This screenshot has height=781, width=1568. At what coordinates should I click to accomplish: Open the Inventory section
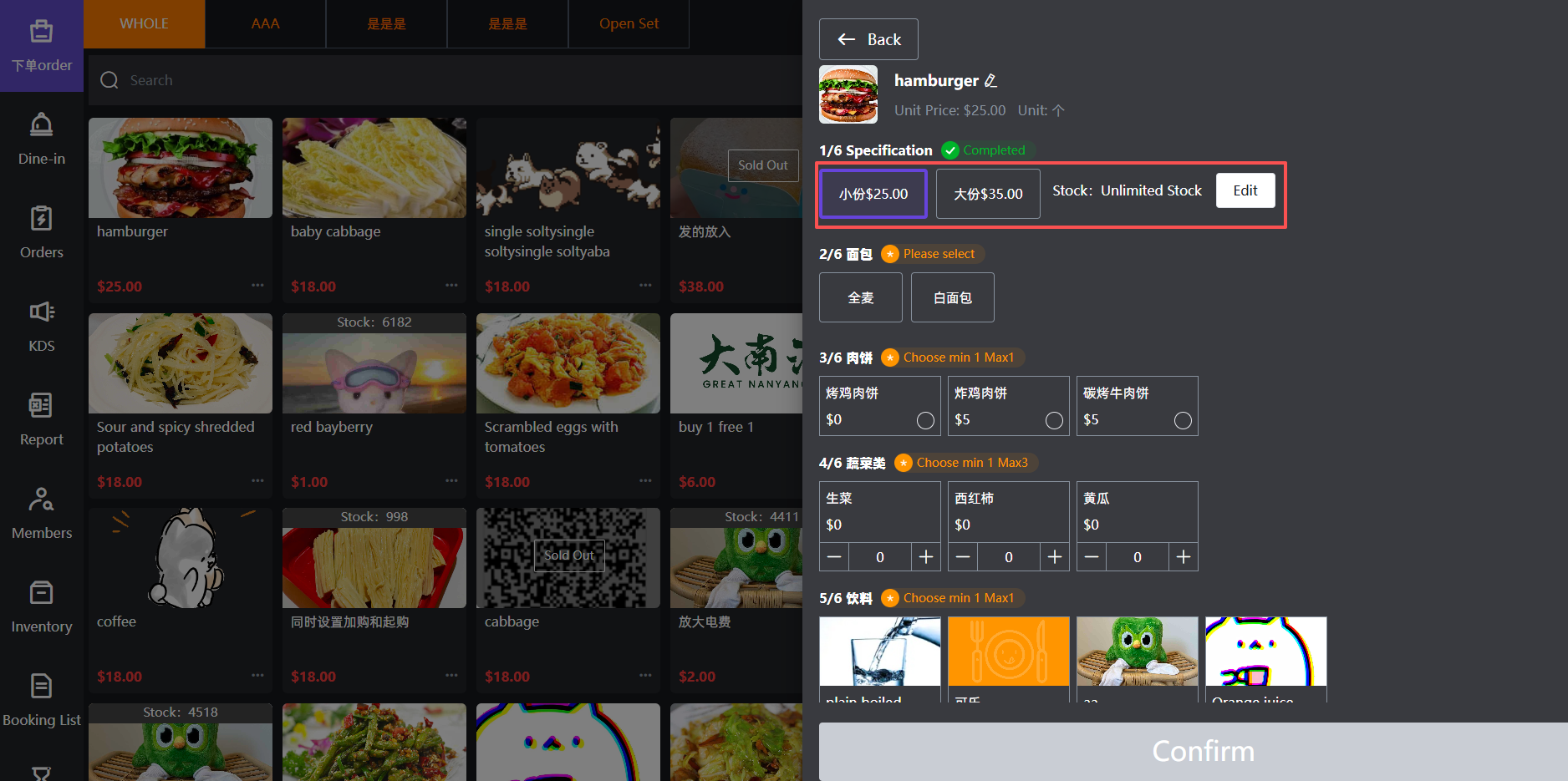(x=41, y=606)
